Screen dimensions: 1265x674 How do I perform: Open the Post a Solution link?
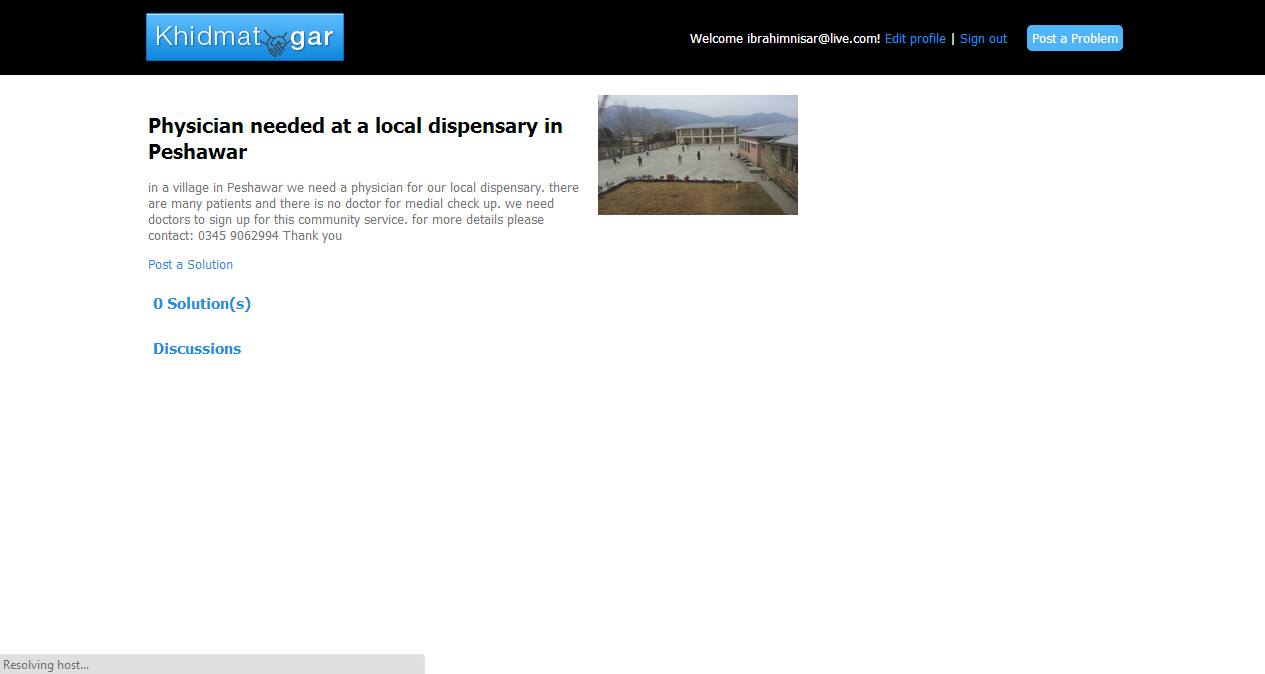tap(190, 265)
